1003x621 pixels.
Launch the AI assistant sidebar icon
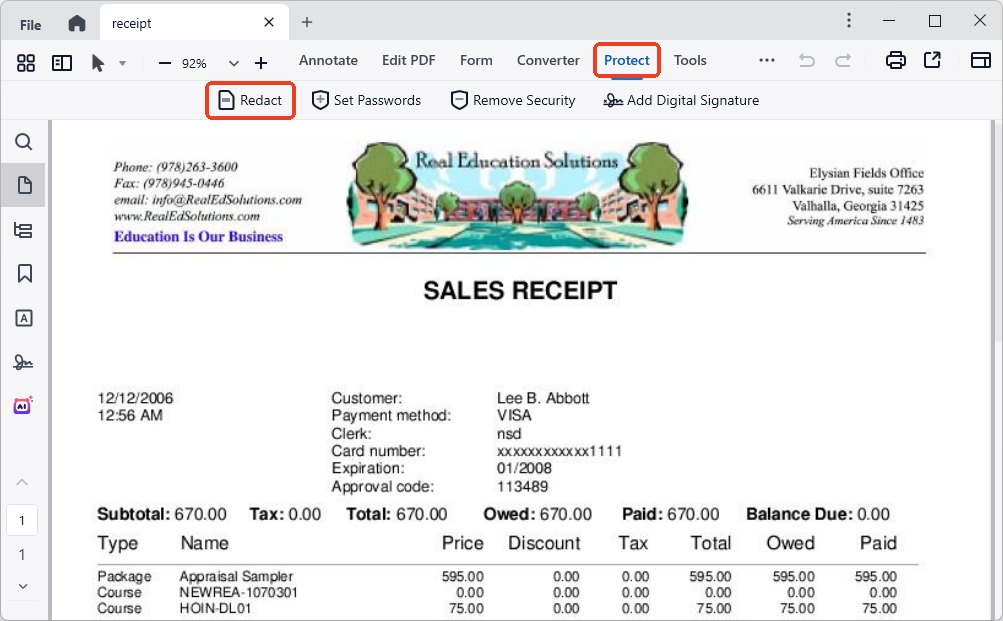point(24,405)
